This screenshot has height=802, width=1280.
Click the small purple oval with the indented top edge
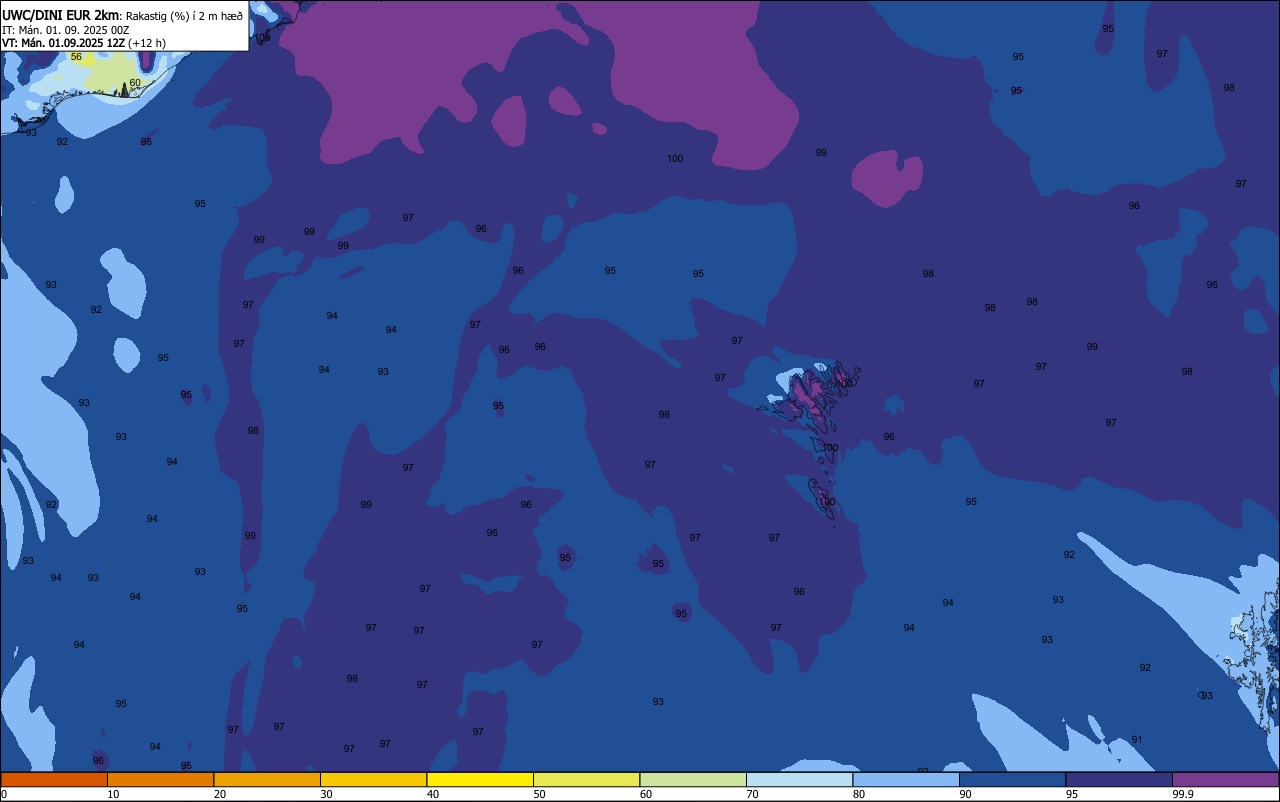(x=887, y=178)
